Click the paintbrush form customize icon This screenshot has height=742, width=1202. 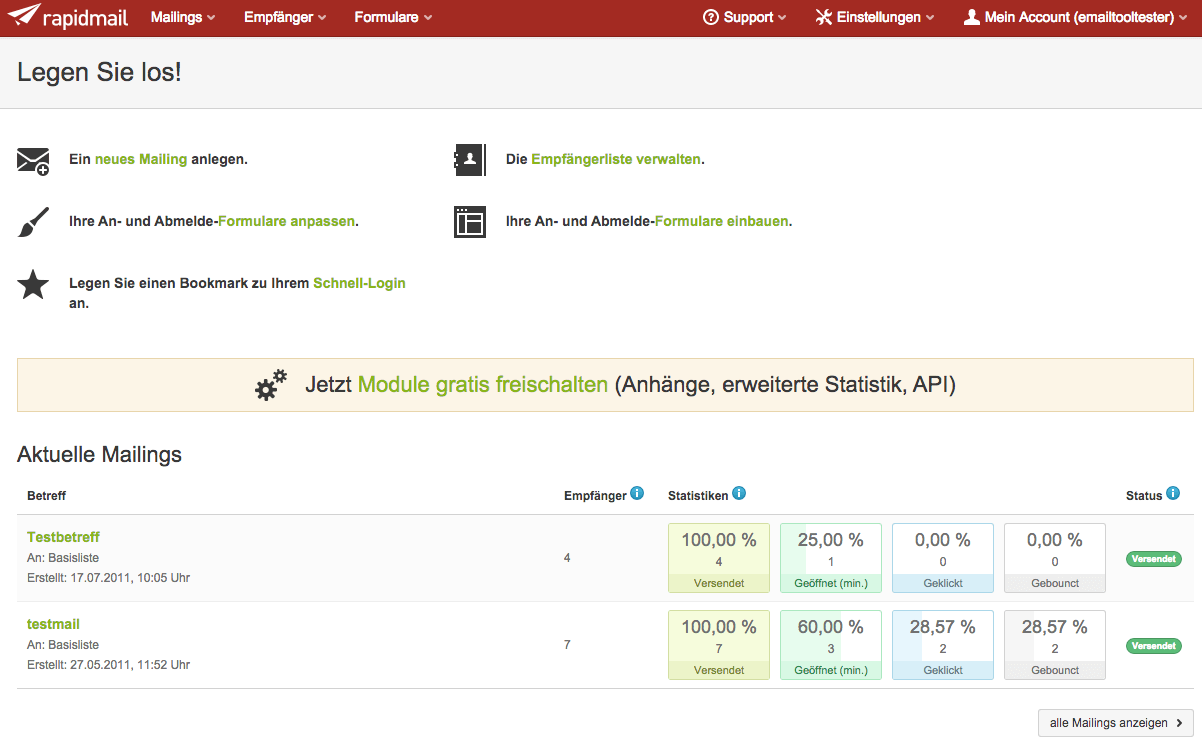coord(33,222)
